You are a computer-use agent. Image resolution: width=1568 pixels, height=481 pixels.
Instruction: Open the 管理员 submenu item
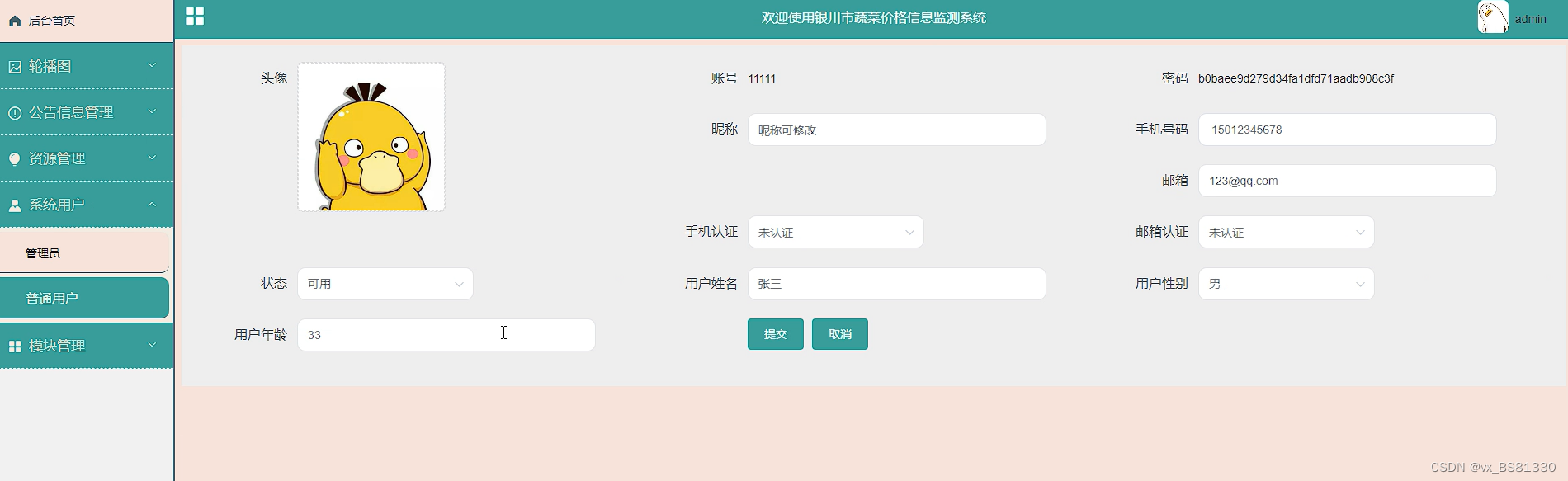[x=84, y=252]
